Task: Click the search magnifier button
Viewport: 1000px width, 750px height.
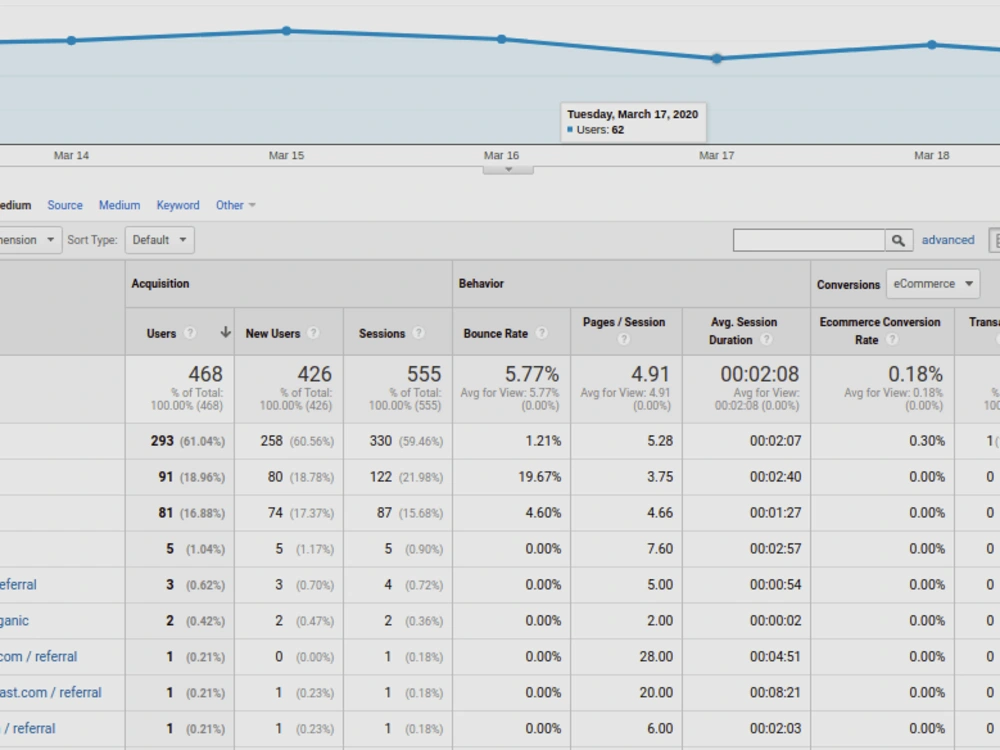Action: [x=899, y=240]
